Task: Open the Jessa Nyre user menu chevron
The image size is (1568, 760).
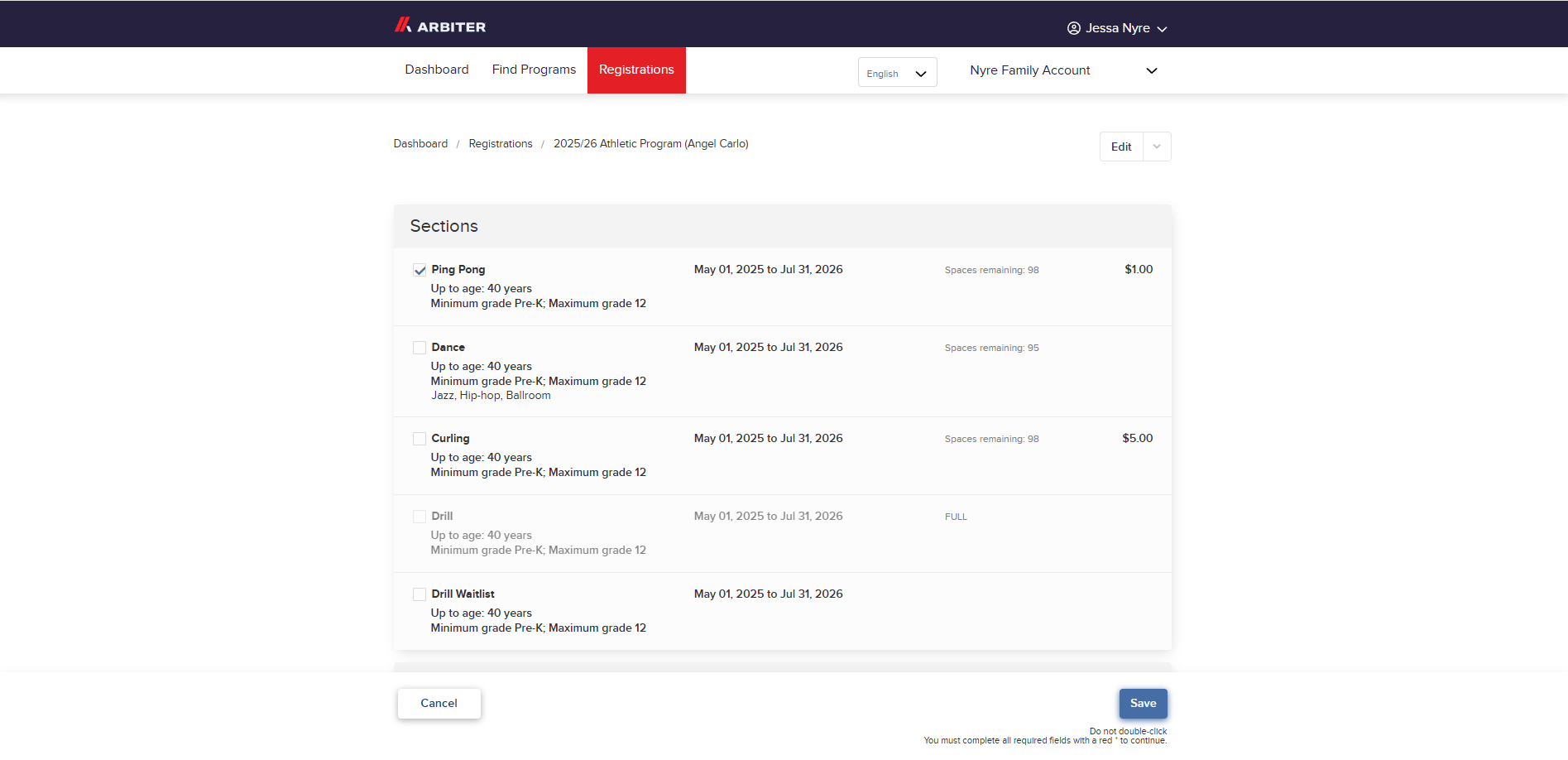Action: coord(1162,29)
